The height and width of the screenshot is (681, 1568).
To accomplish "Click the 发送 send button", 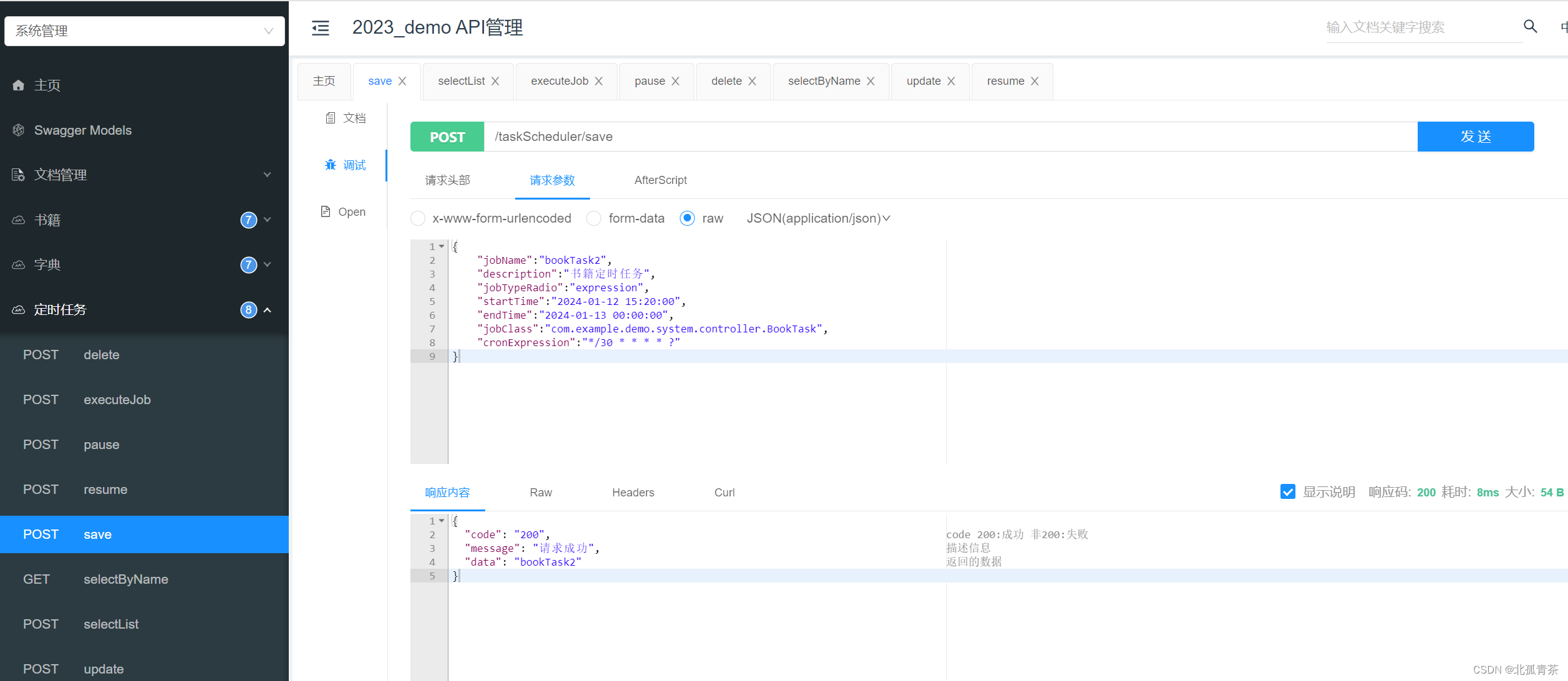I will (1475, 137).
